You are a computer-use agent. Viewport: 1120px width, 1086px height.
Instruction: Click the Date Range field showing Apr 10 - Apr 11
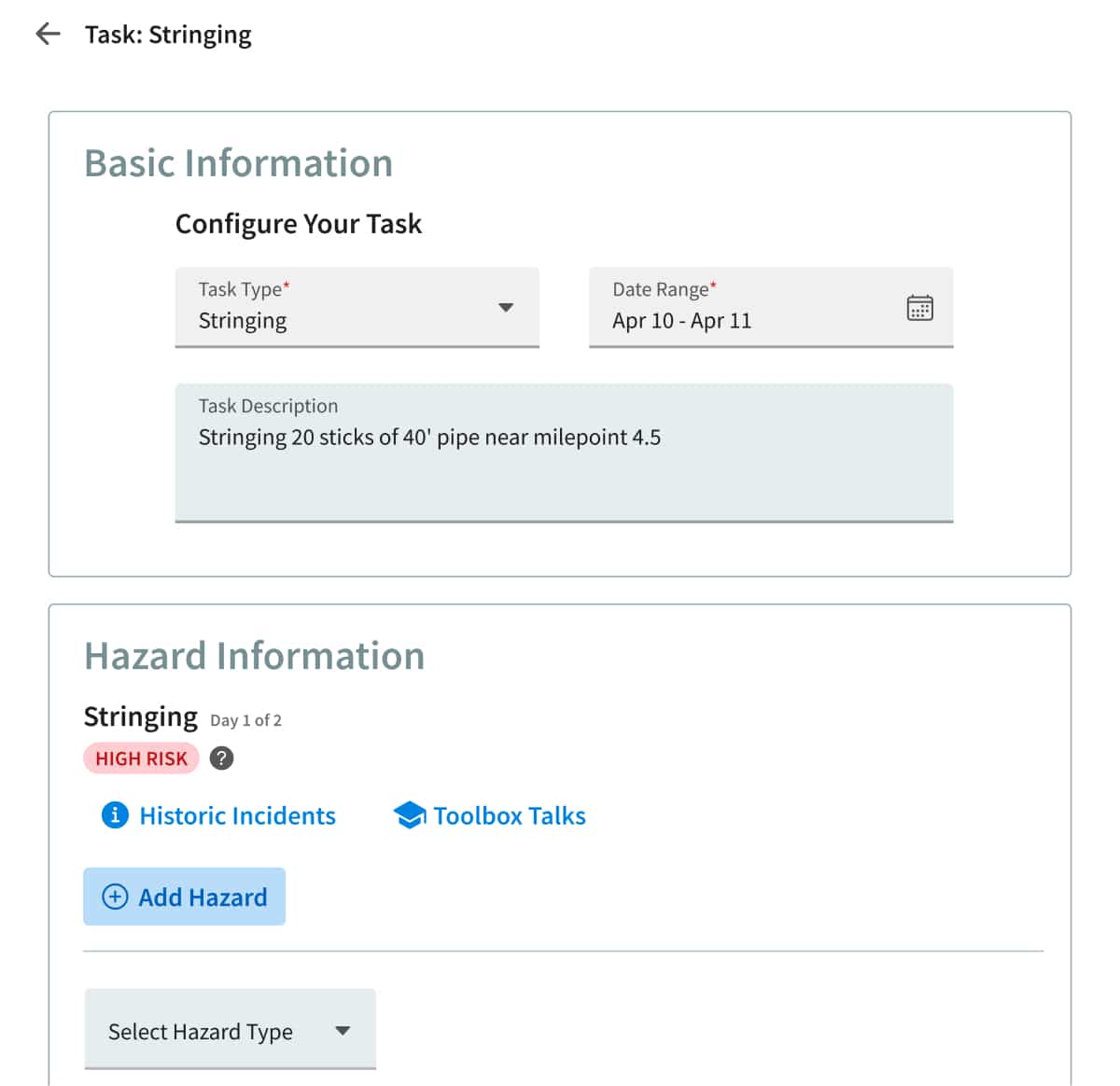point(771,308)
